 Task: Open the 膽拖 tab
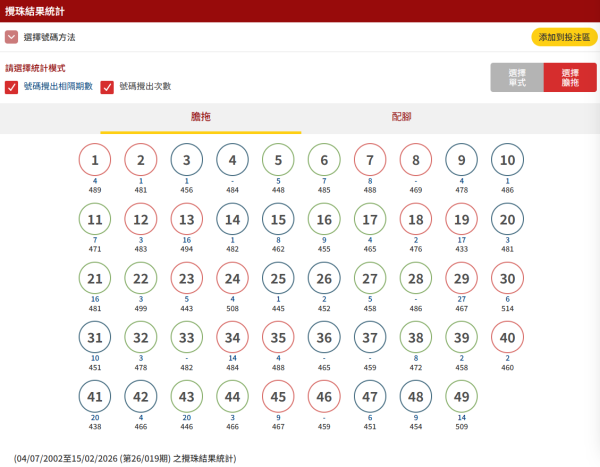tap(200, 117)
